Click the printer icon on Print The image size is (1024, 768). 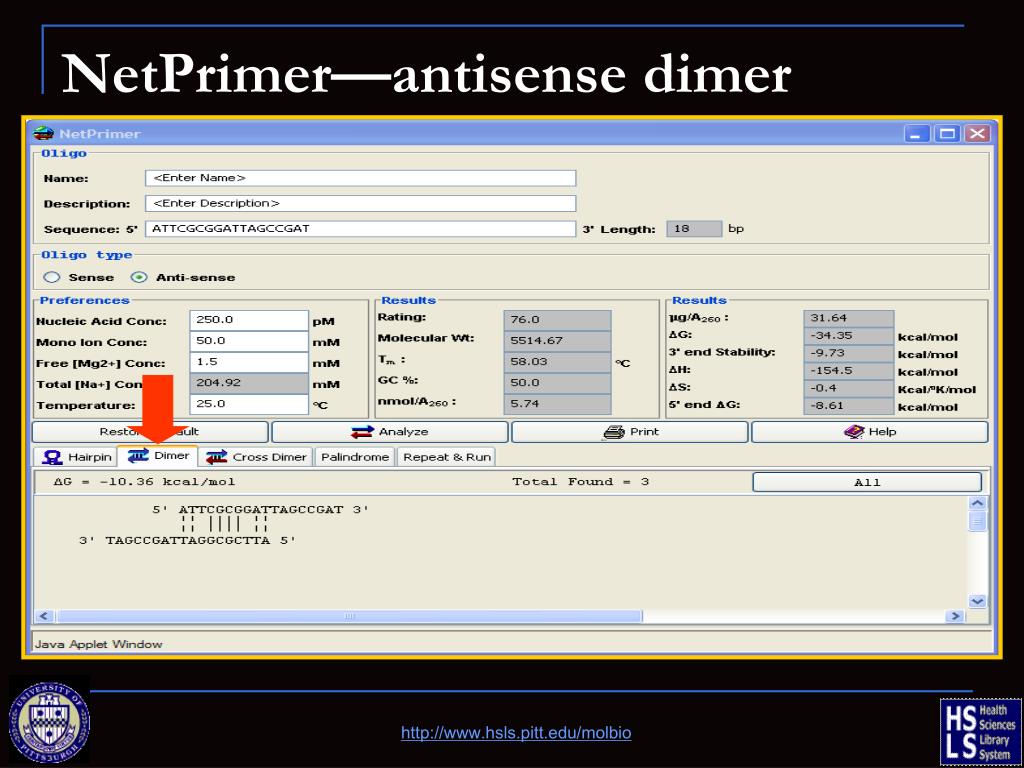click(614, 432)
